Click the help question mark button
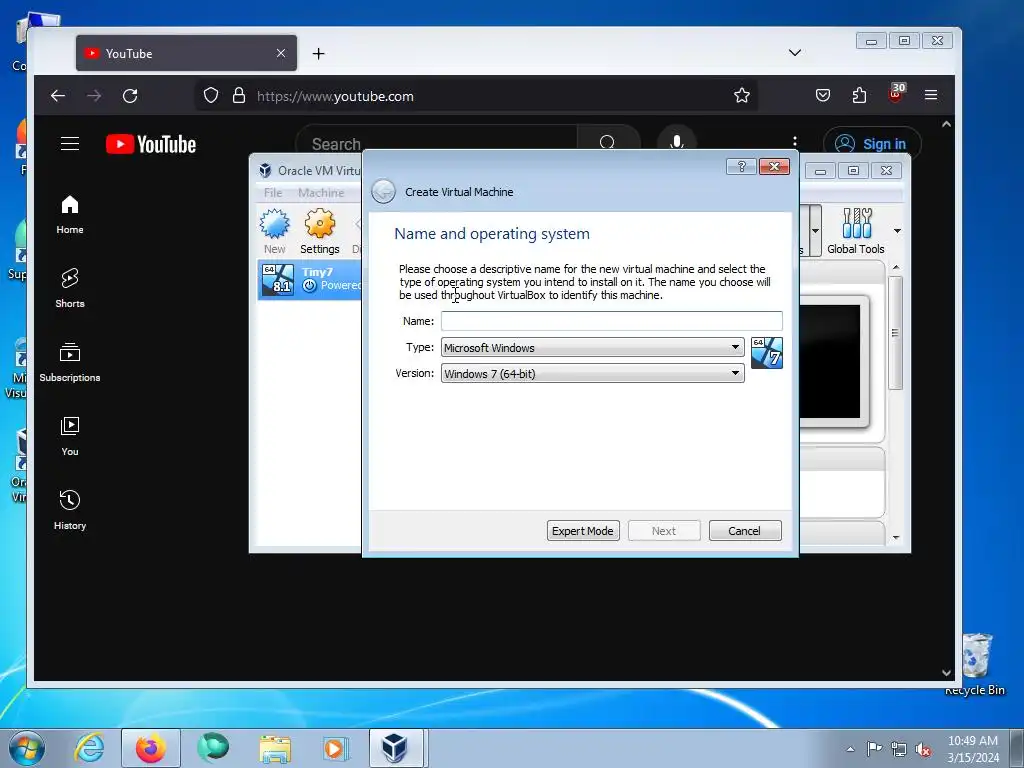Viewport: 1024px width, 768px height. pos(741,167)
